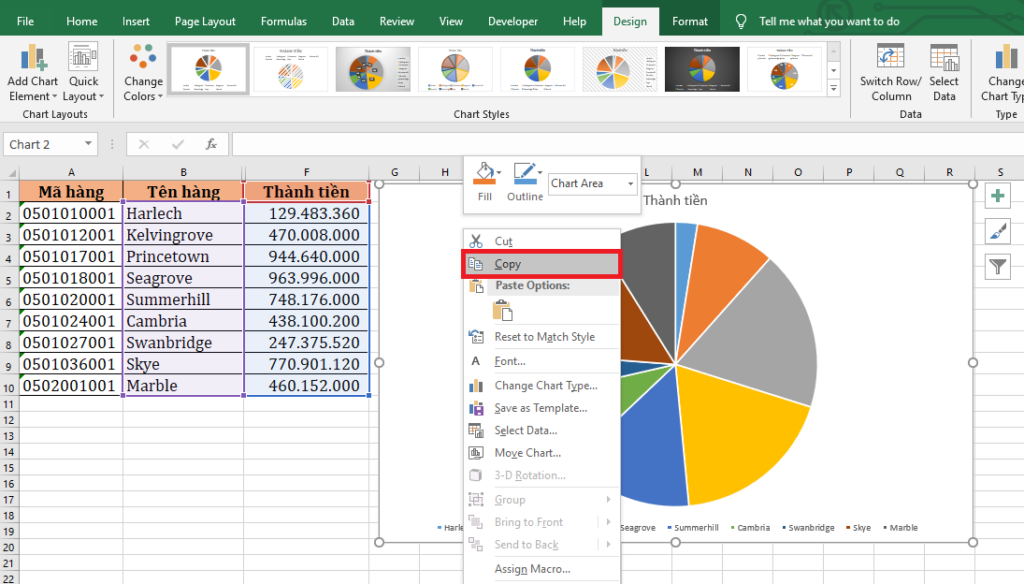Open Select Data from the ribbon
Image resolution: width=1024 pixels, height=584 pixels.
tap(943, 58)
